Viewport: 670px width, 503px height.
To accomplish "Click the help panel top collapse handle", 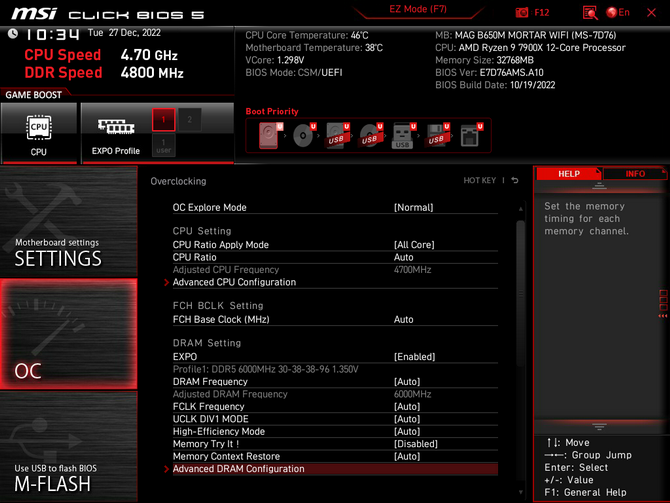I will [x=599, y=186].
